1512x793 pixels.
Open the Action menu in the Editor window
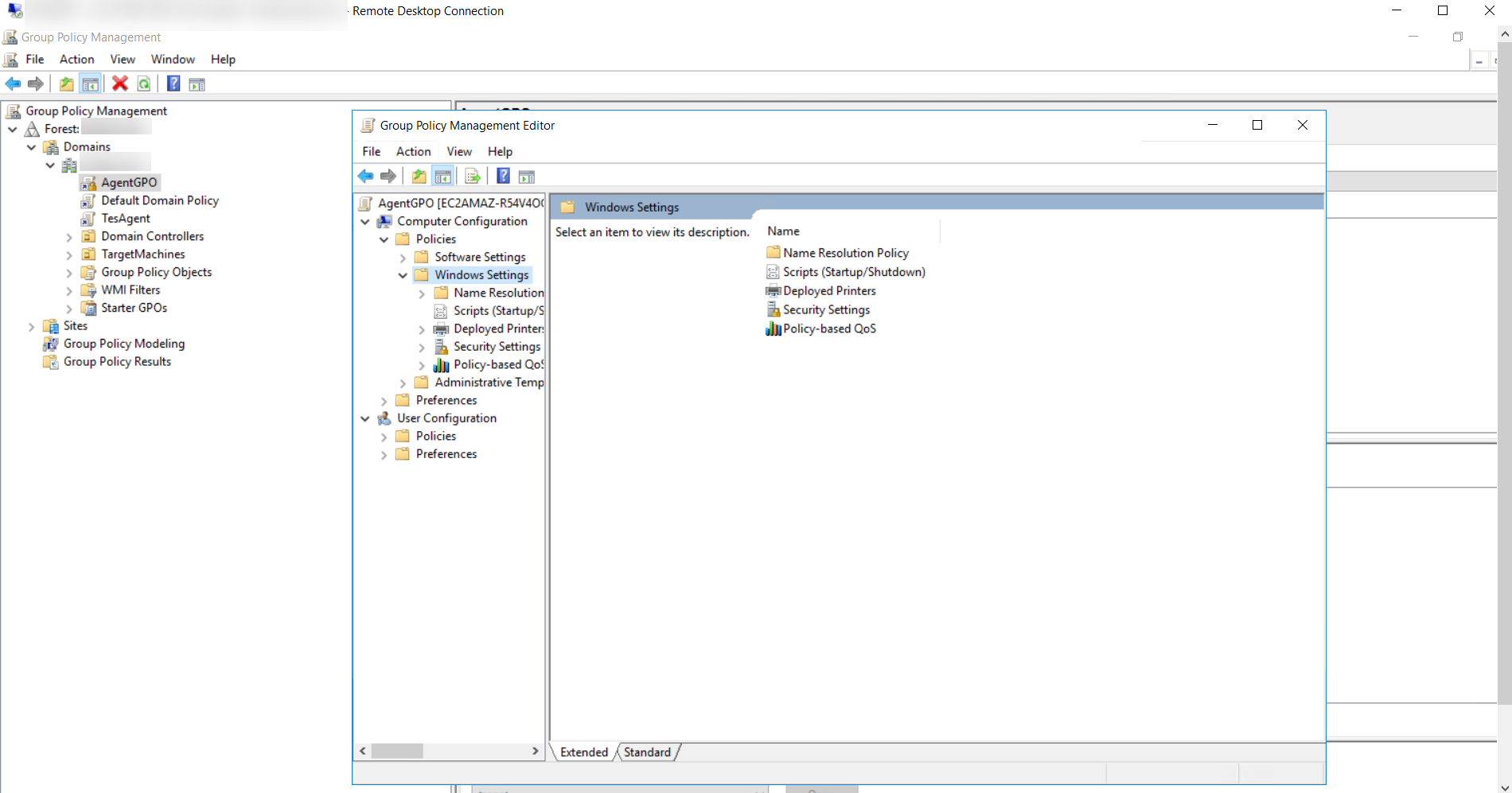pos(414,151)
